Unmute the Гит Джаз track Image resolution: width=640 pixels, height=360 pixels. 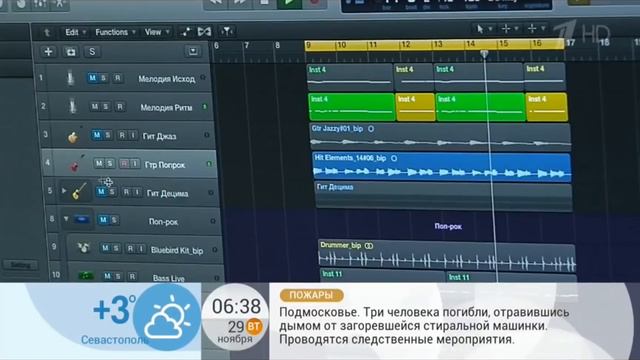pos(97,135)
